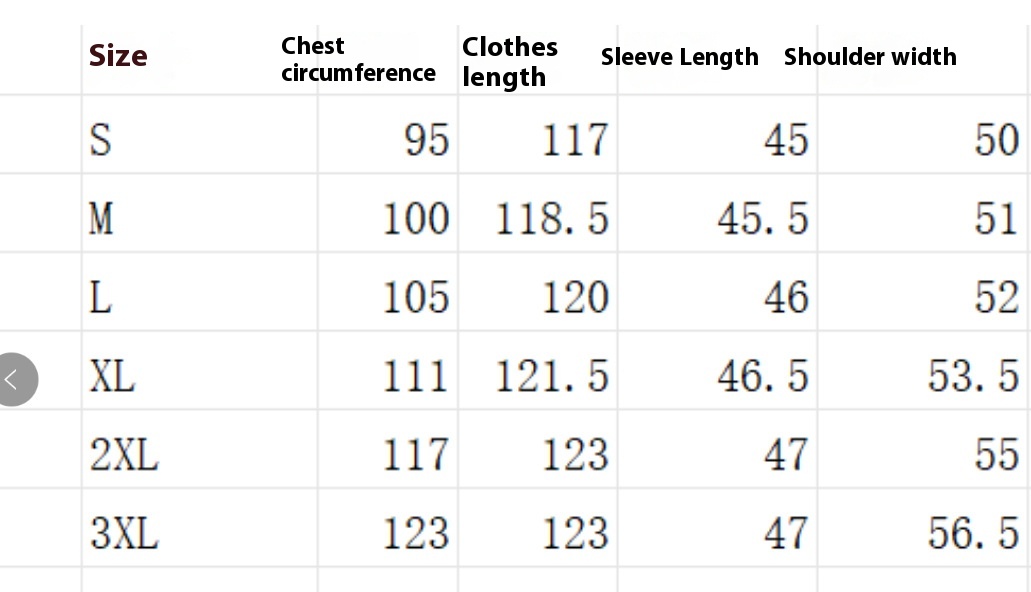Select the 2XL size row label
1031x592 pixels.
point(124,455)
